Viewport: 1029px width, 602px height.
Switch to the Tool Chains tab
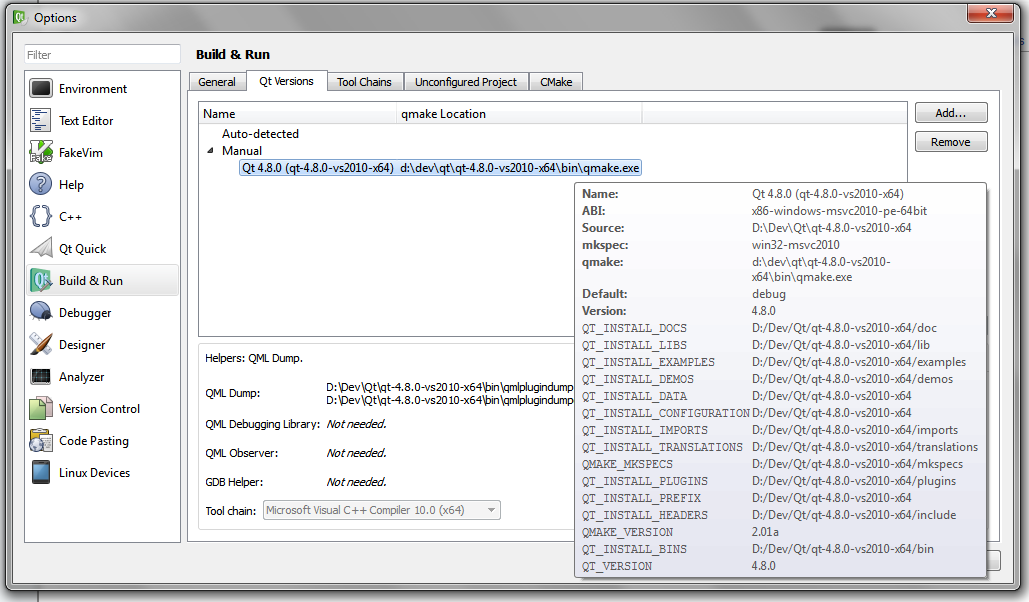point(364,82)
